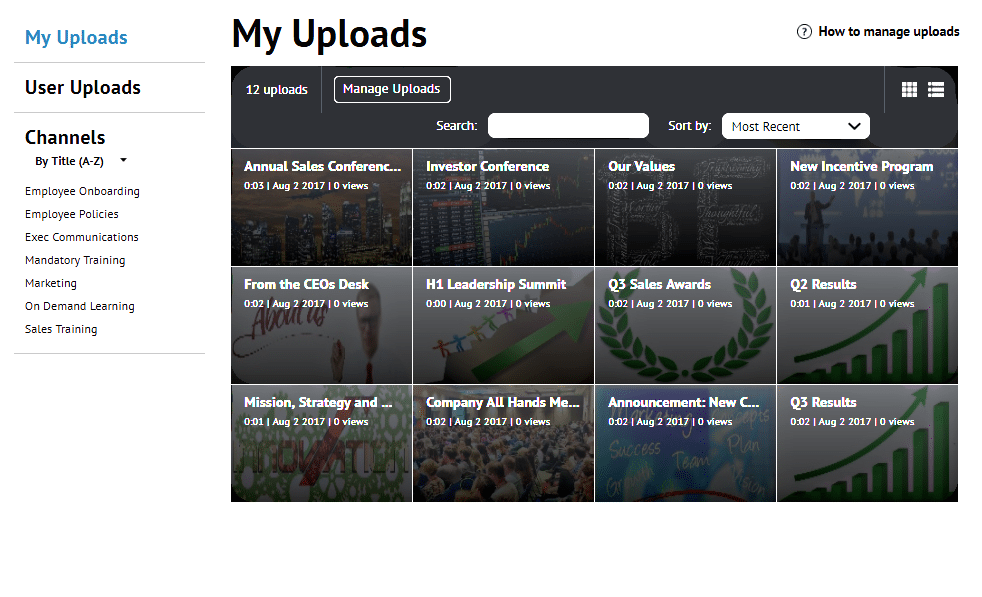
Task: Click the Channels heading
Action: pos(65,137)
